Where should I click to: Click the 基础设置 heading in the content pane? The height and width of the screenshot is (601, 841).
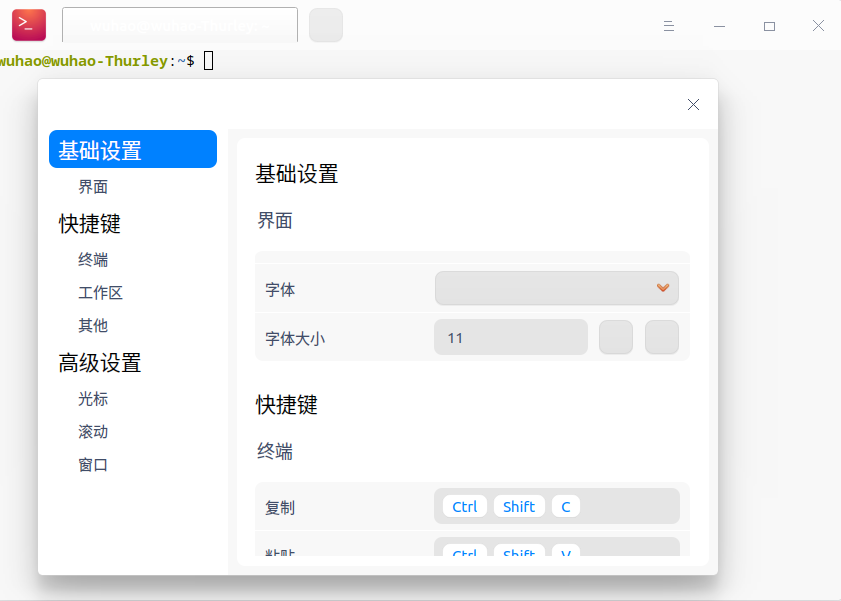pos(297,174)
